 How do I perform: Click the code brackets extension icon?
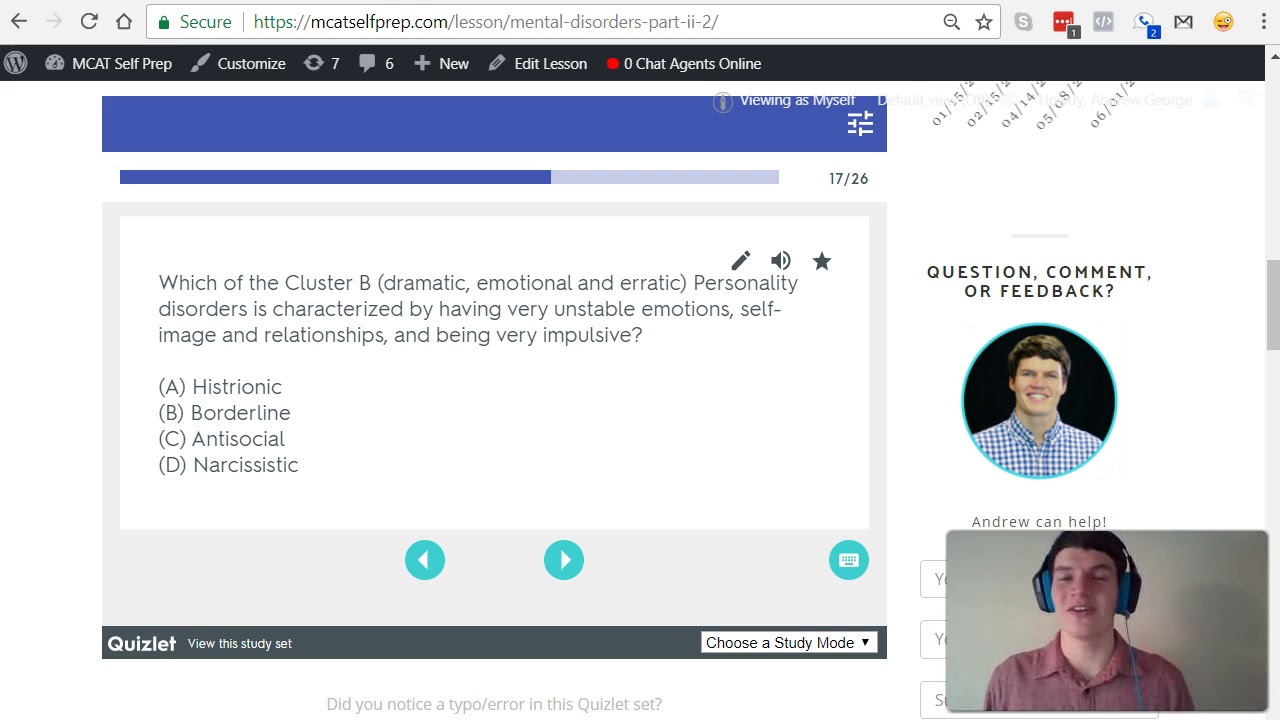(1103, 21)
